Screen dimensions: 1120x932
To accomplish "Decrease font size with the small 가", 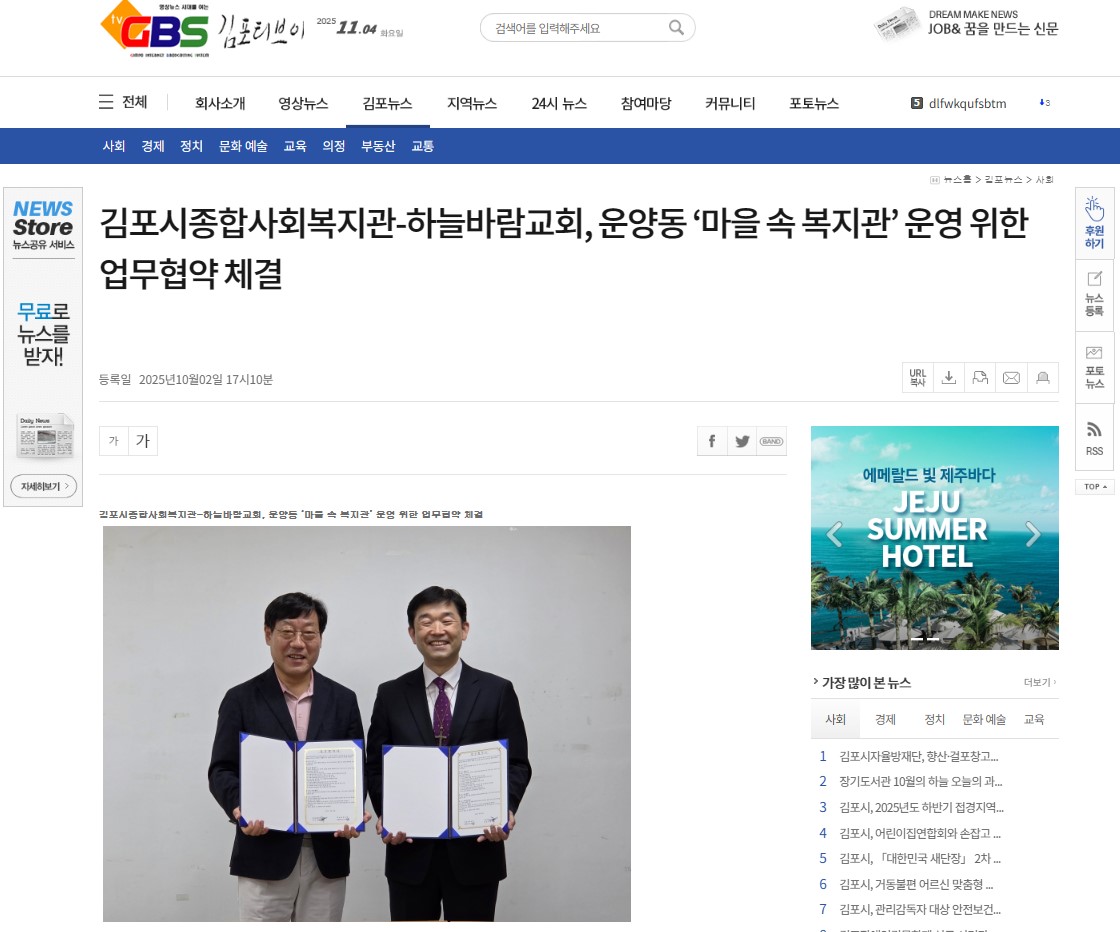I will point(114,441).
